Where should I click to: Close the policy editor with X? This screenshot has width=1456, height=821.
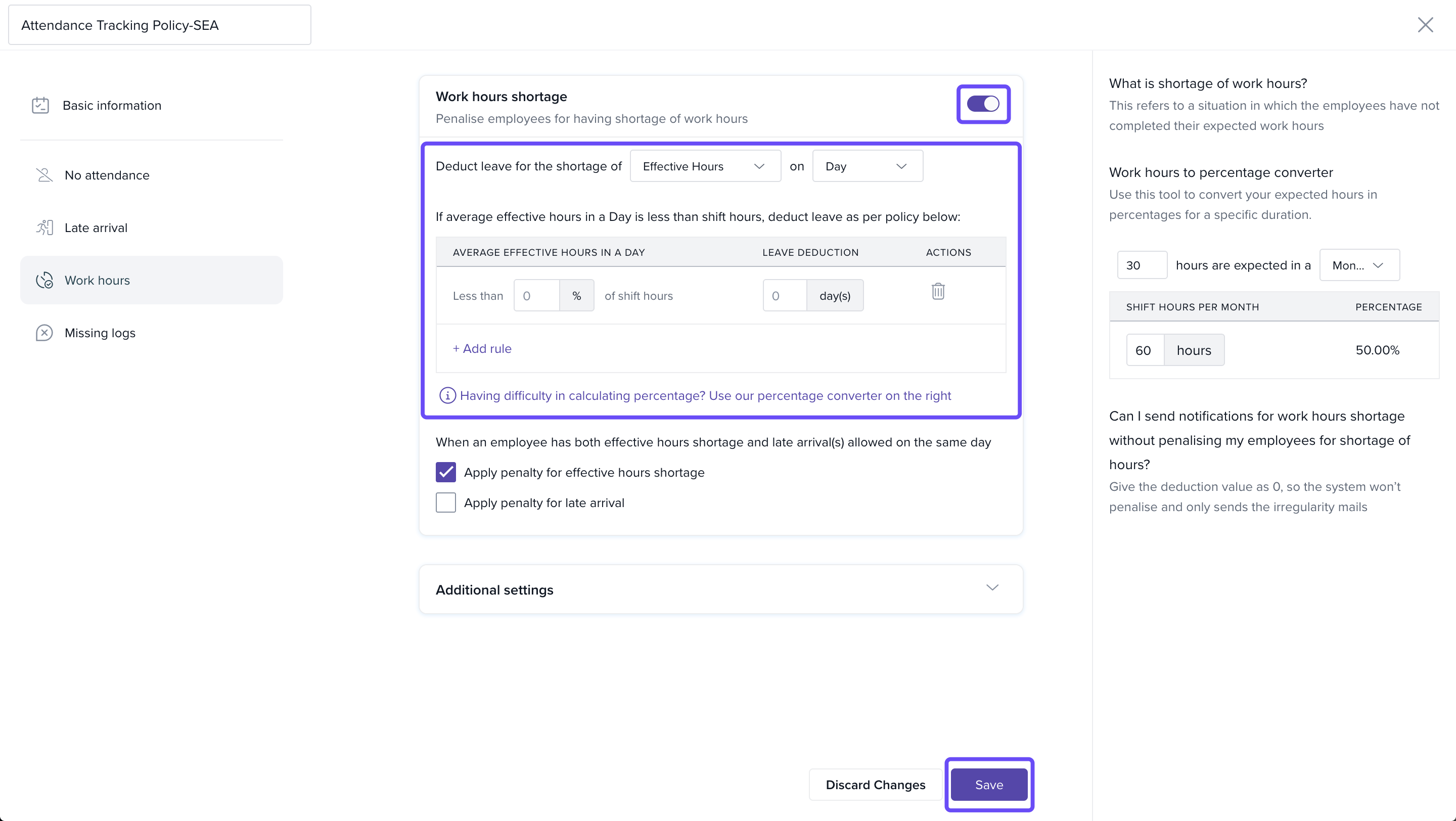[1425, 25]
